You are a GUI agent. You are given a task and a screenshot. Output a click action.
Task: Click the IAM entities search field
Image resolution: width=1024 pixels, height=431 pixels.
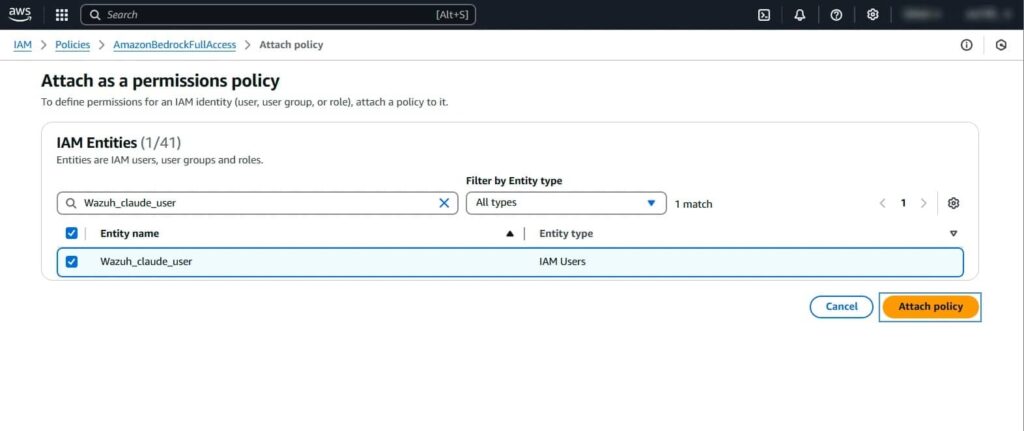257,203
